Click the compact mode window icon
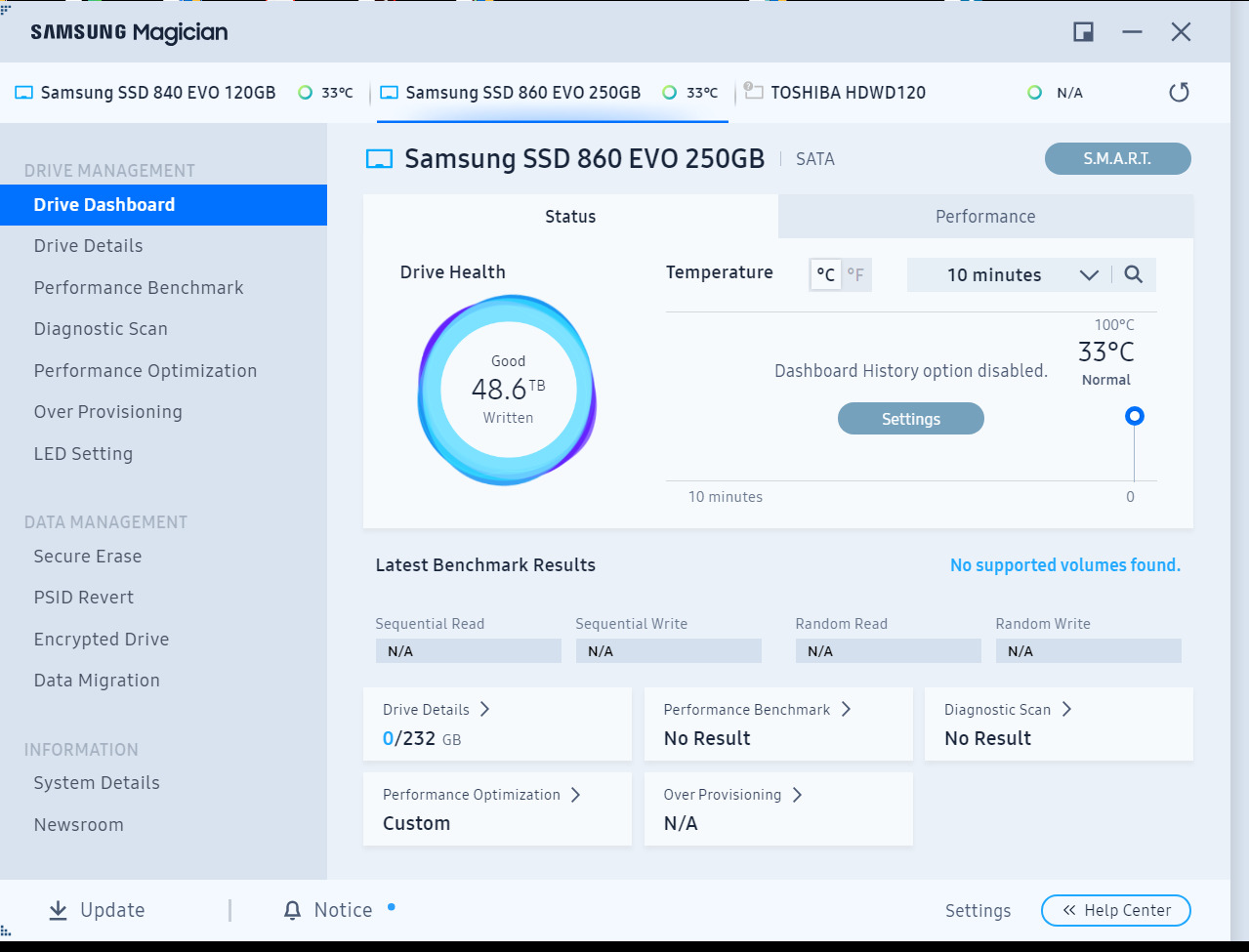Viewport: 1249px width, 952px height. click(1083, 32)
